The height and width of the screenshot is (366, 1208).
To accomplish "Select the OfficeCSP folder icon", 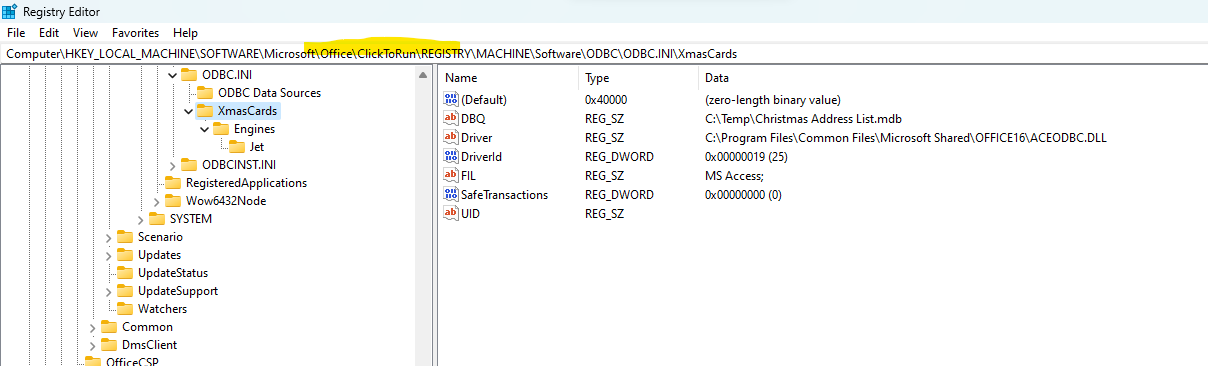I will click(93, 361).
